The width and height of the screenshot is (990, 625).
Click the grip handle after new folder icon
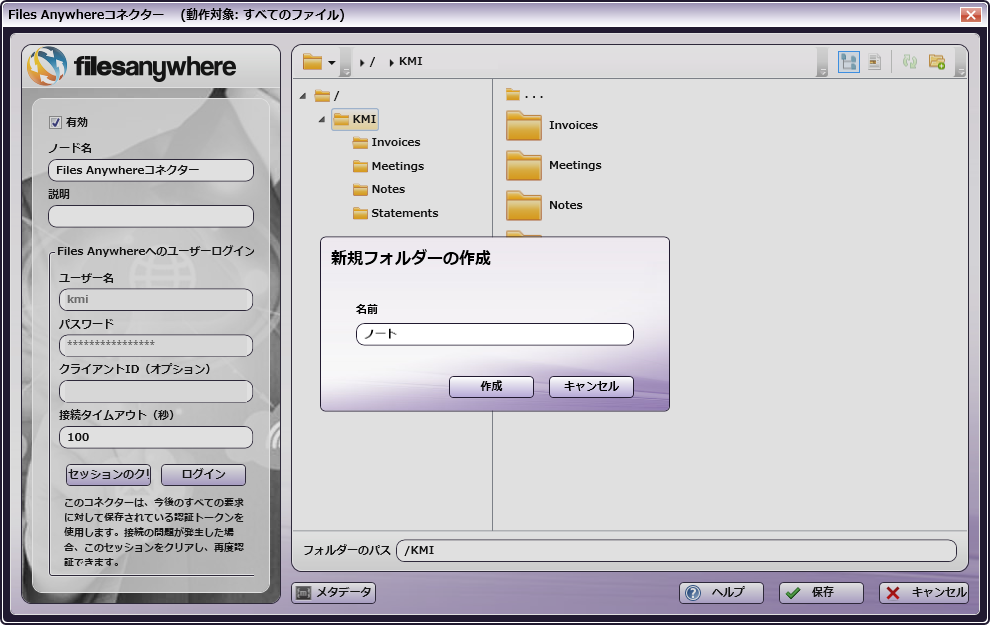pyautogui.click(x=960, y=62)
